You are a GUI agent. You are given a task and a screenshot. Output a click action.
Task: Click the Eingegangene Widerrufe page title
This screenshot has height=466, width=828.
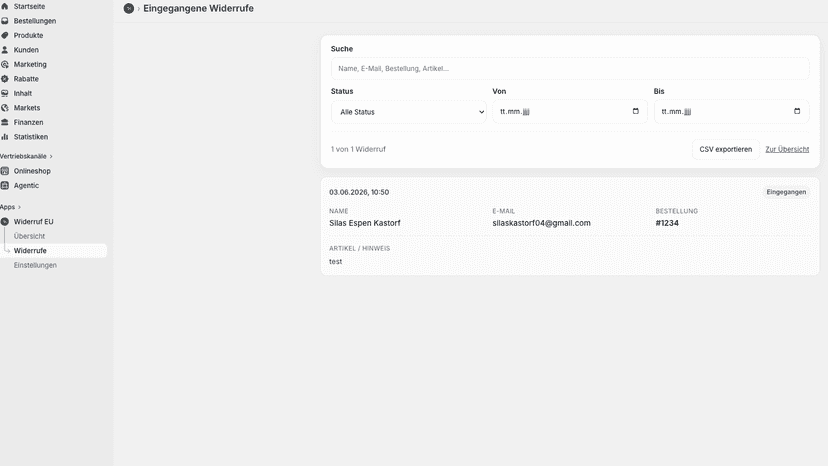[199, 8]
